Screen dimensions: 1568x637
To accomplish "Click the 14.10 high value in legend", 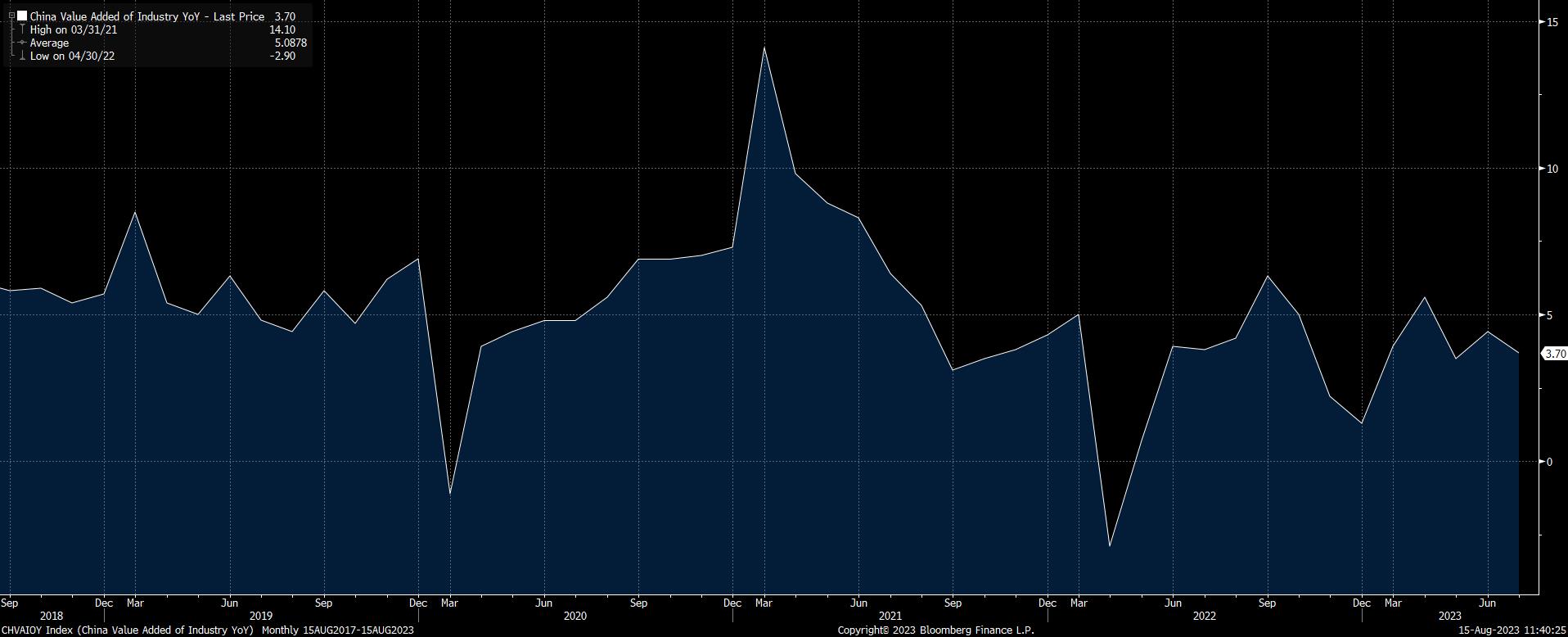I will coord(282,29).
